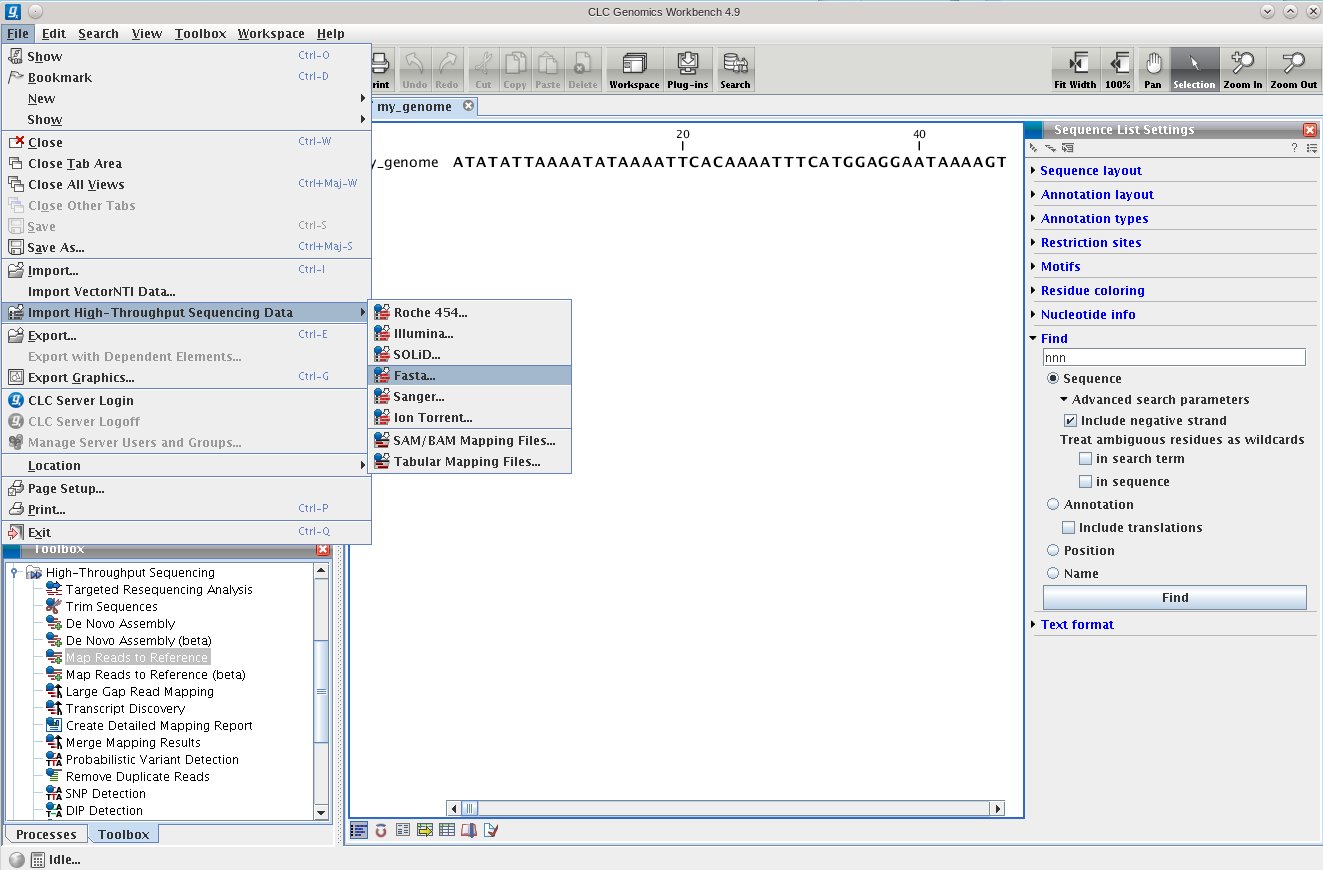Image resolution: width=1323 pixels, height=870 pixels.
Task: Select SAM/BAM Mapping Files...
Action: click(x=470, y=441)
